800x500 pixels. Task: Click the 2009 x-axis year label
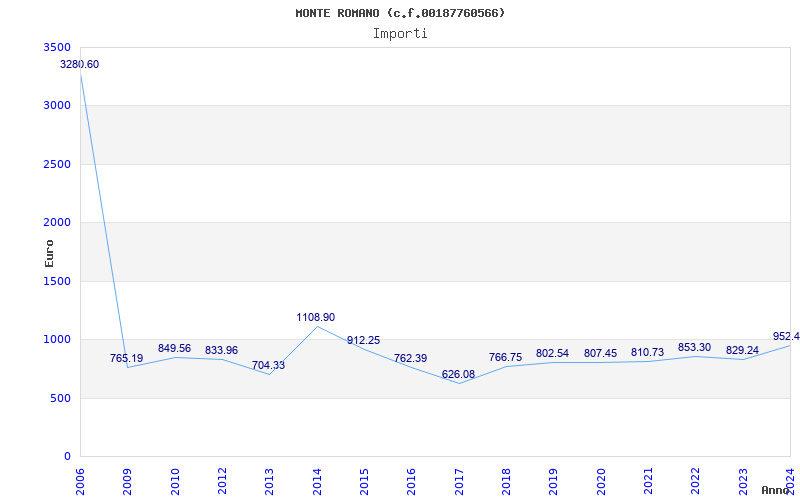[127, 482]
